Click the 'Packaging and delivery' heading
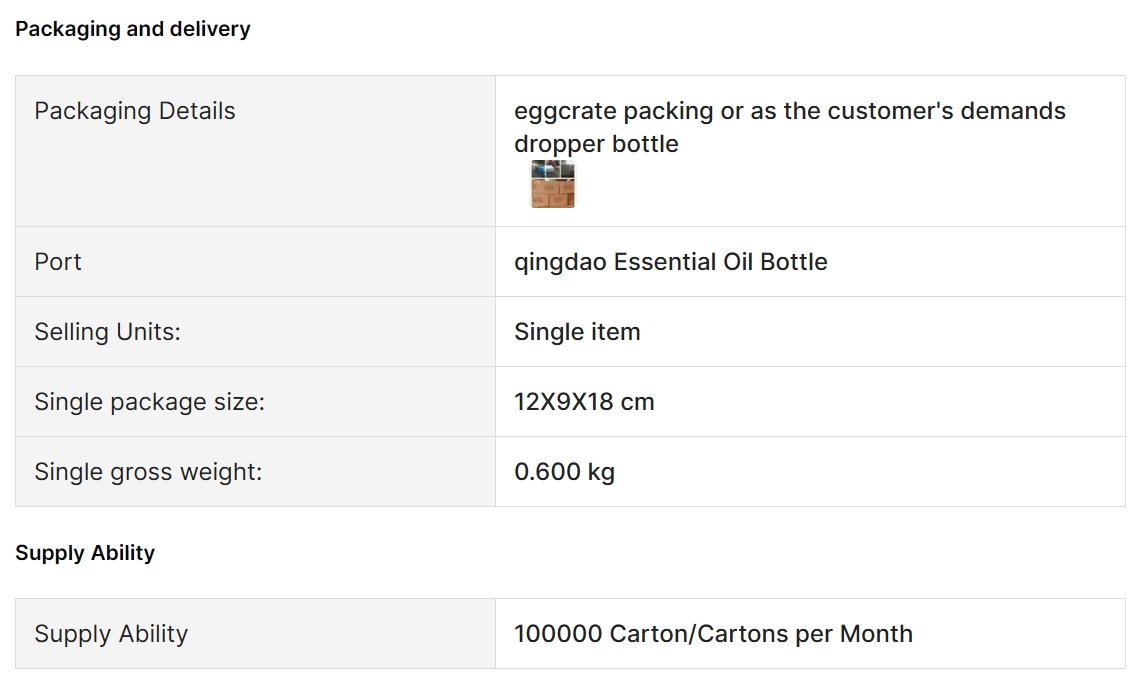The image size is (1143, 685). [x=133, y=29]
